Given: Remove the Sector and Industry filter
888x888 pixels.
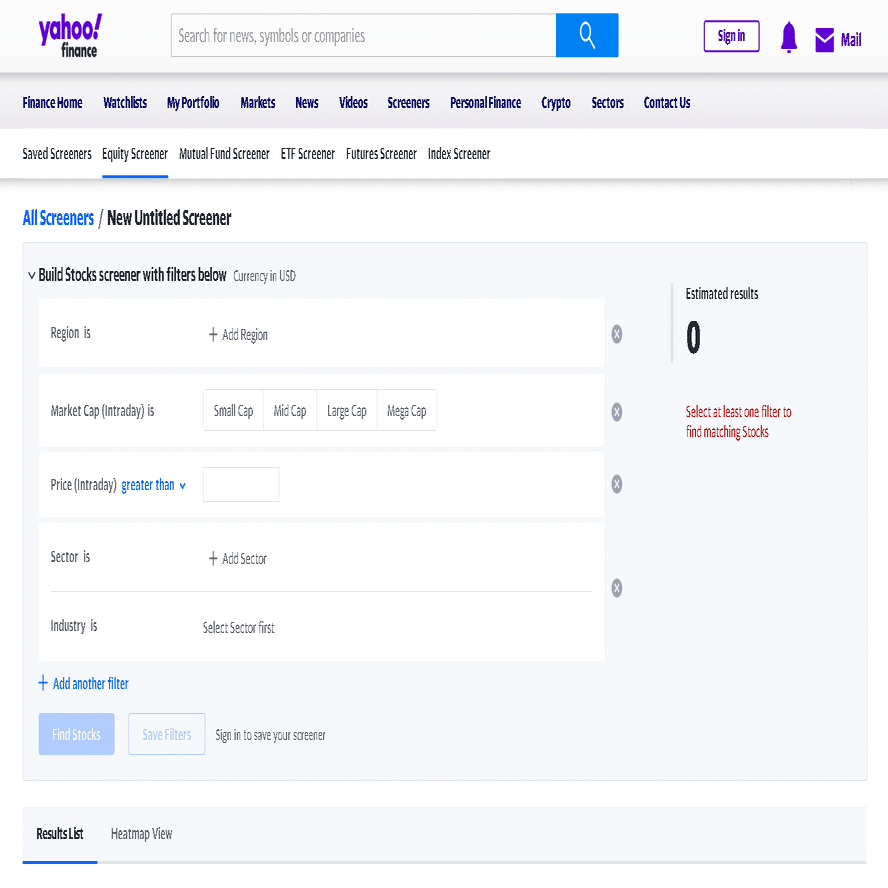Looking at the screenshot, I should click(x=617, y=588).
